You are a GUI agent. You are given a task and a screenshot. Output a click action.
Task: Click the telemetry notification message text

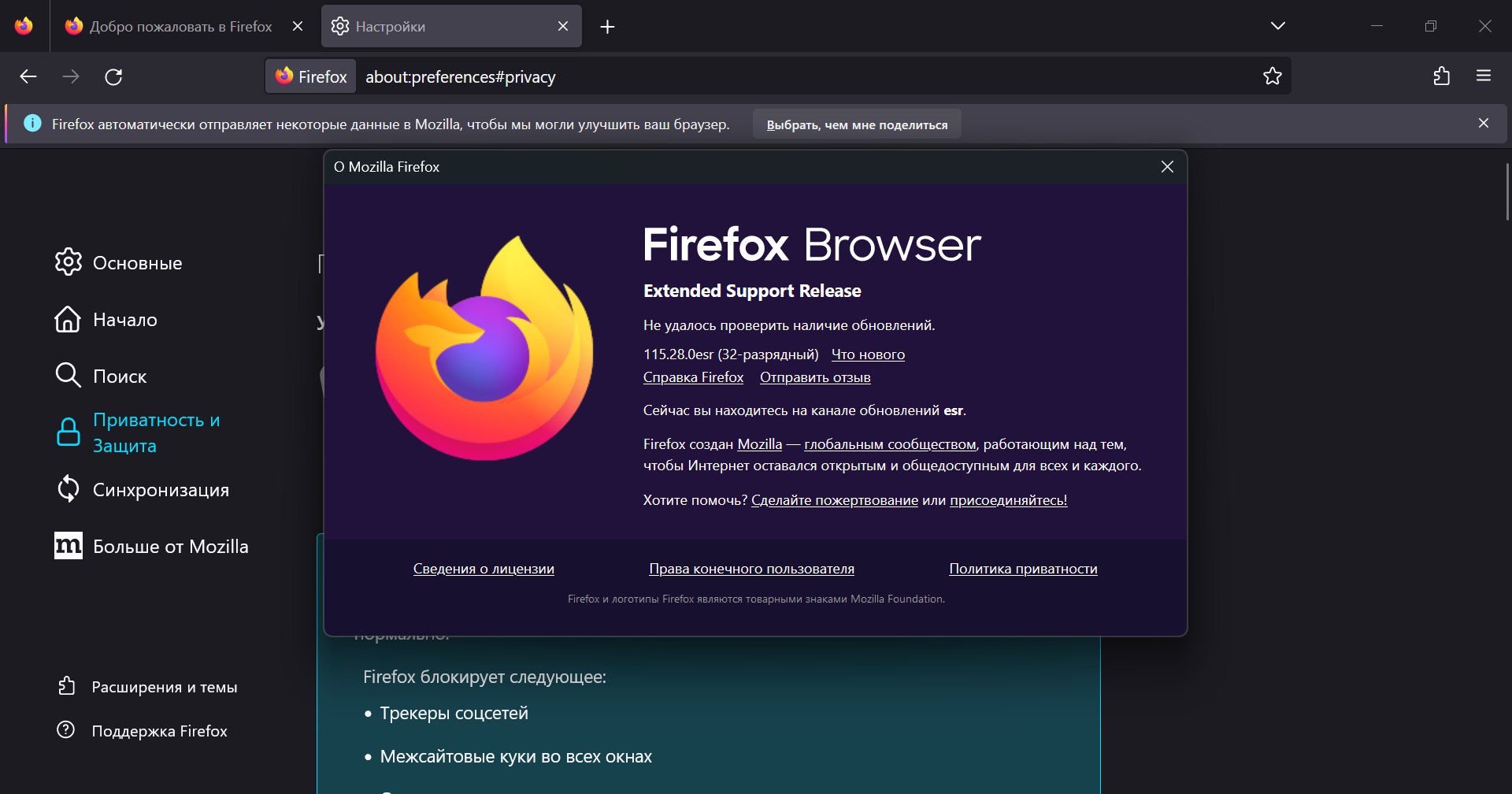click(x=391, y=124)
